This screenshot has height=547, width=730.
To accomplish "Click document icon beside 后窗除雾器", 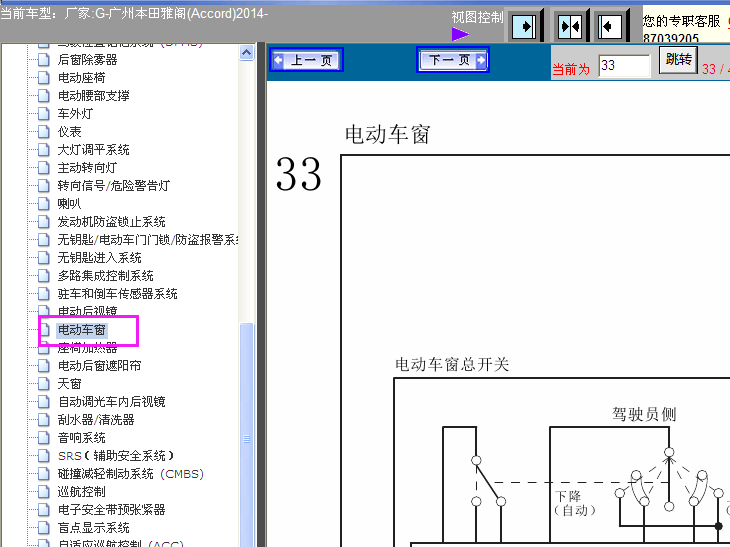I will coord(44,60).
